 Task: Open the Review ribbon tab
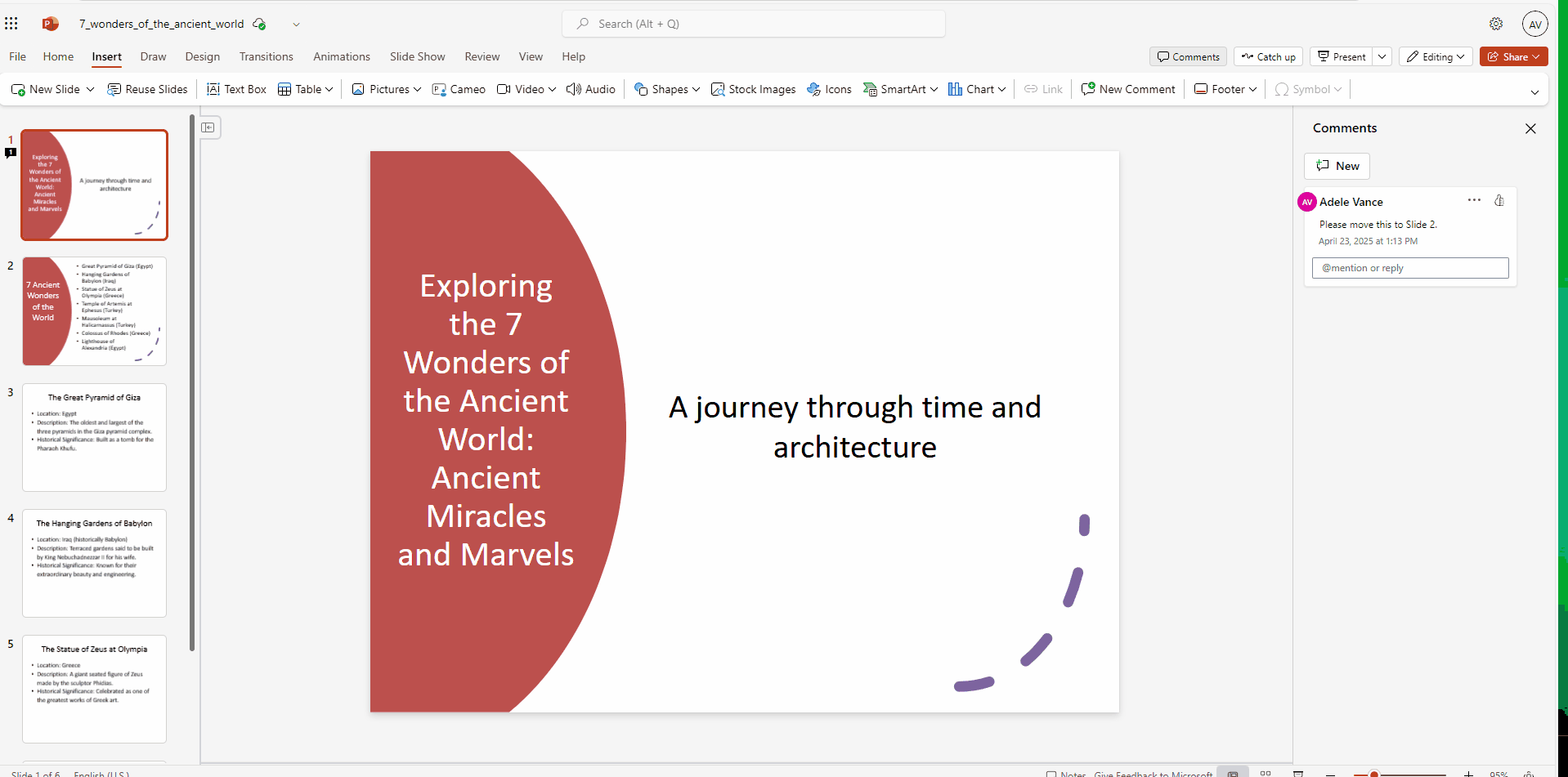pyautogui.click(x=482, y=56)
